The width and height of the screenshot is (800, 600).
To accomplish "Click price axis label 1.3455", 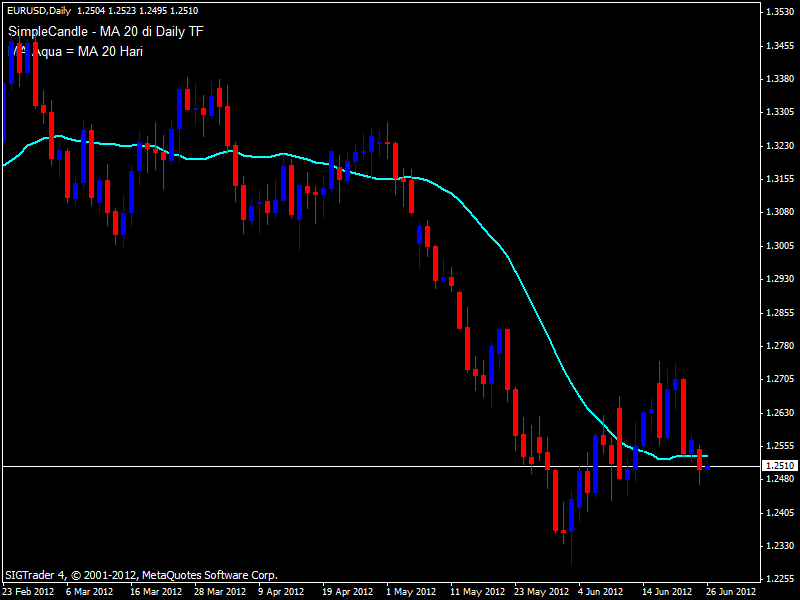I will [780, 46].
